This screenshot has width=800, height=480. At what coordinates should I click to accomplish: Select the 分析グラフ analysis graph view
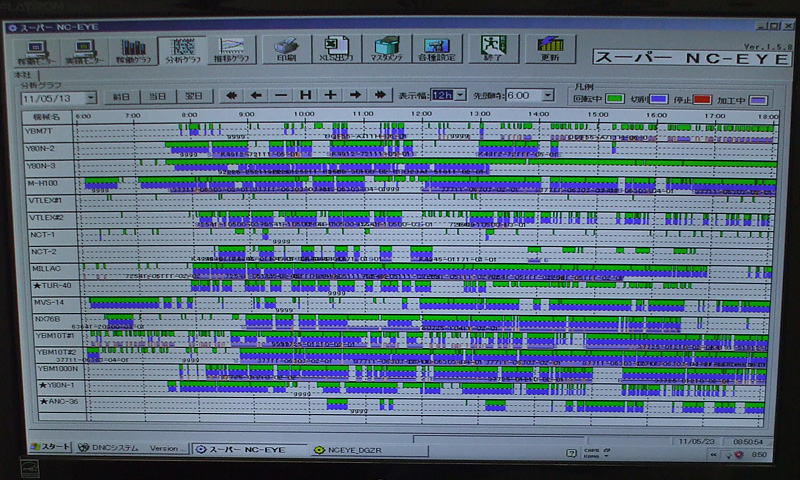click(x=182, y=50)
